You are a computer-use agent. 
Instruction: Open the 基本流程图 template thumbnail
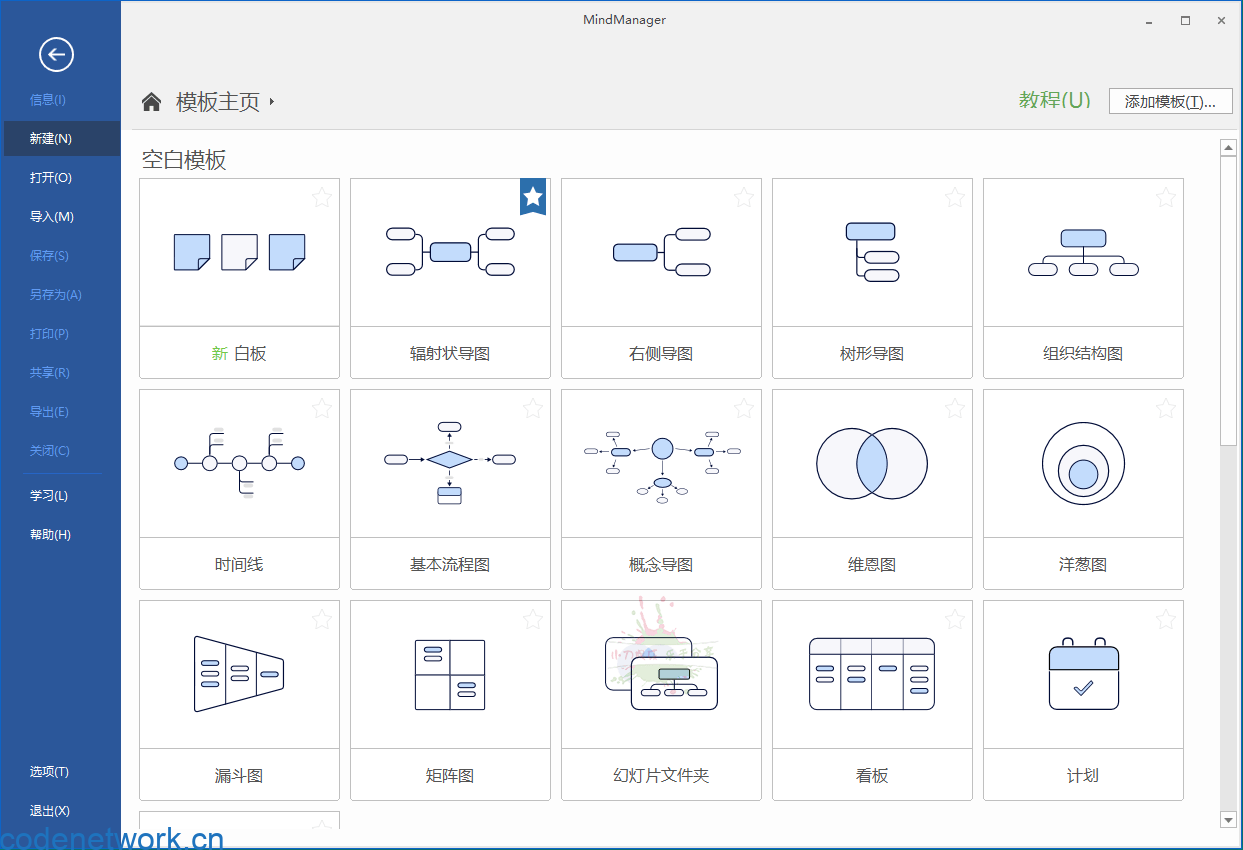(450, 463)
